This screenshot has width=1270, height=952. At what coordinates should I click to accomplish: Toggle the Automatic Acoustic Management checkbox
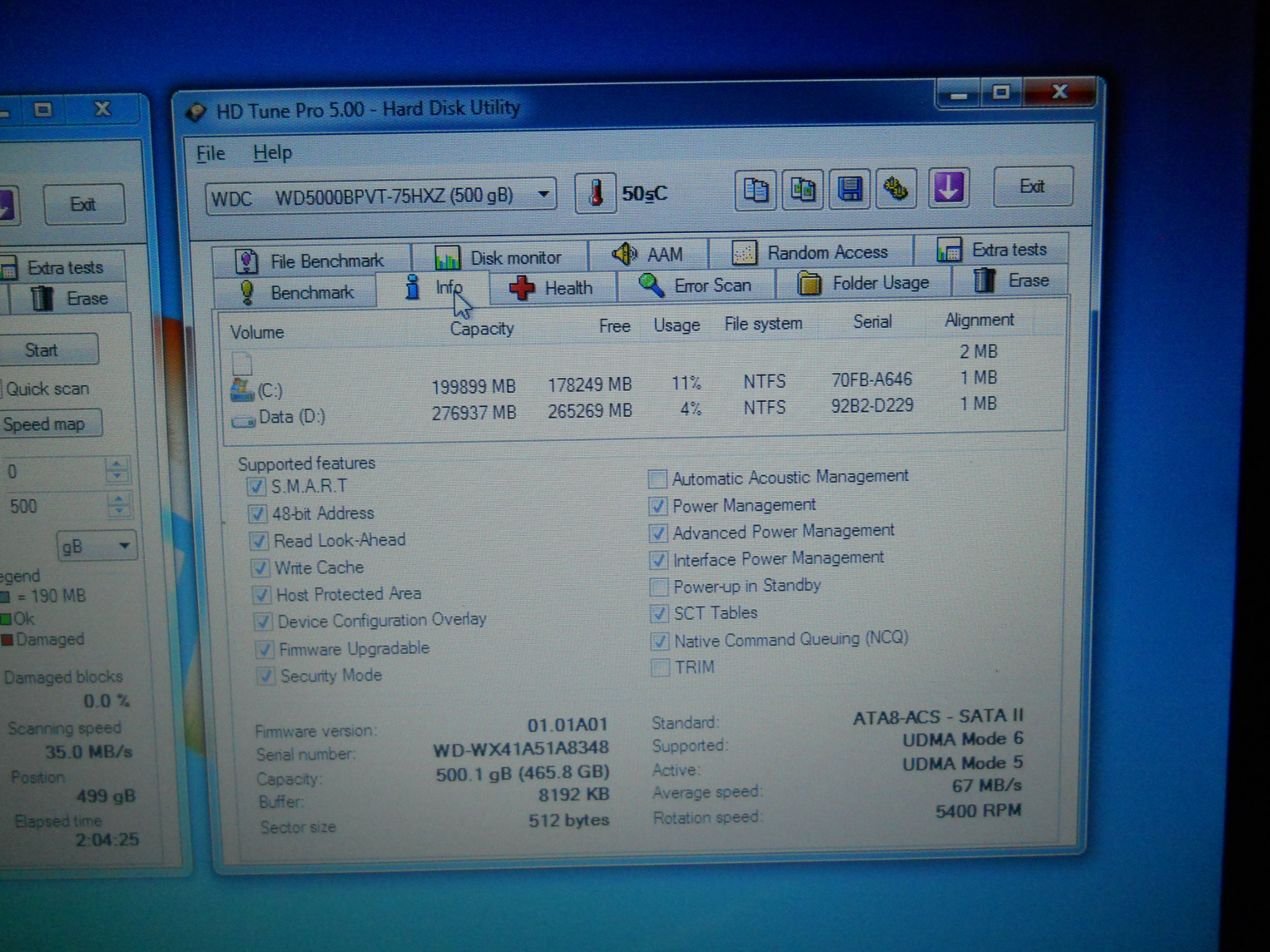coord(657,479)
